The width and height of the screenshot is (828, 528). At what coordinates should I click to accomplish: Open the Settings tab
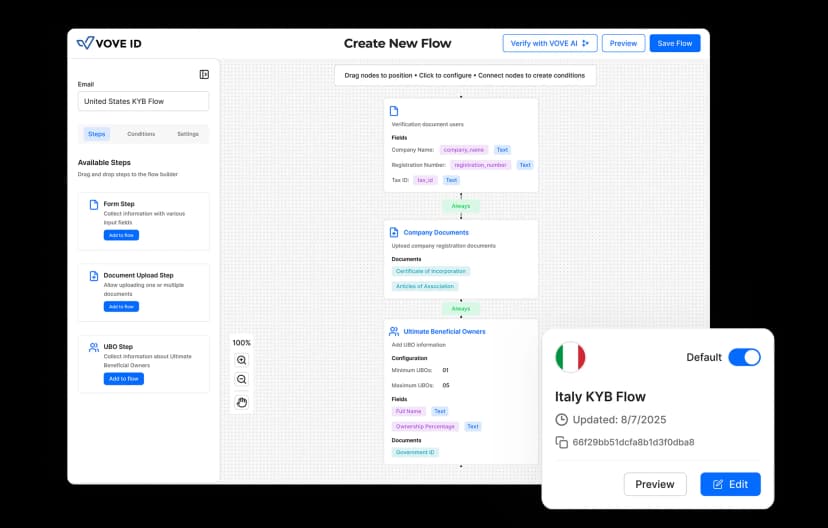coord(187,134)
